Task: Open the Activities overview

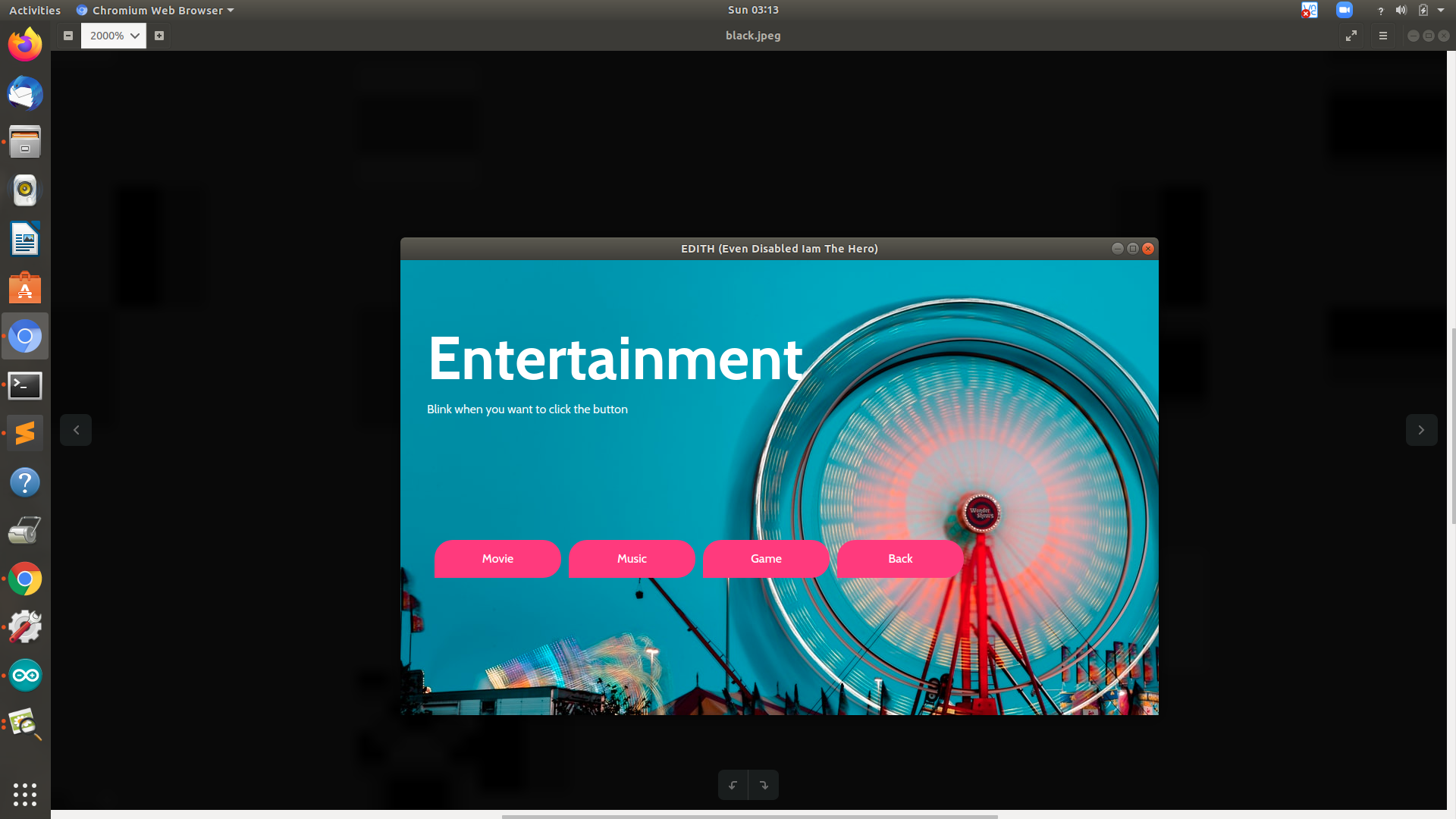Action: pos(35,11)
